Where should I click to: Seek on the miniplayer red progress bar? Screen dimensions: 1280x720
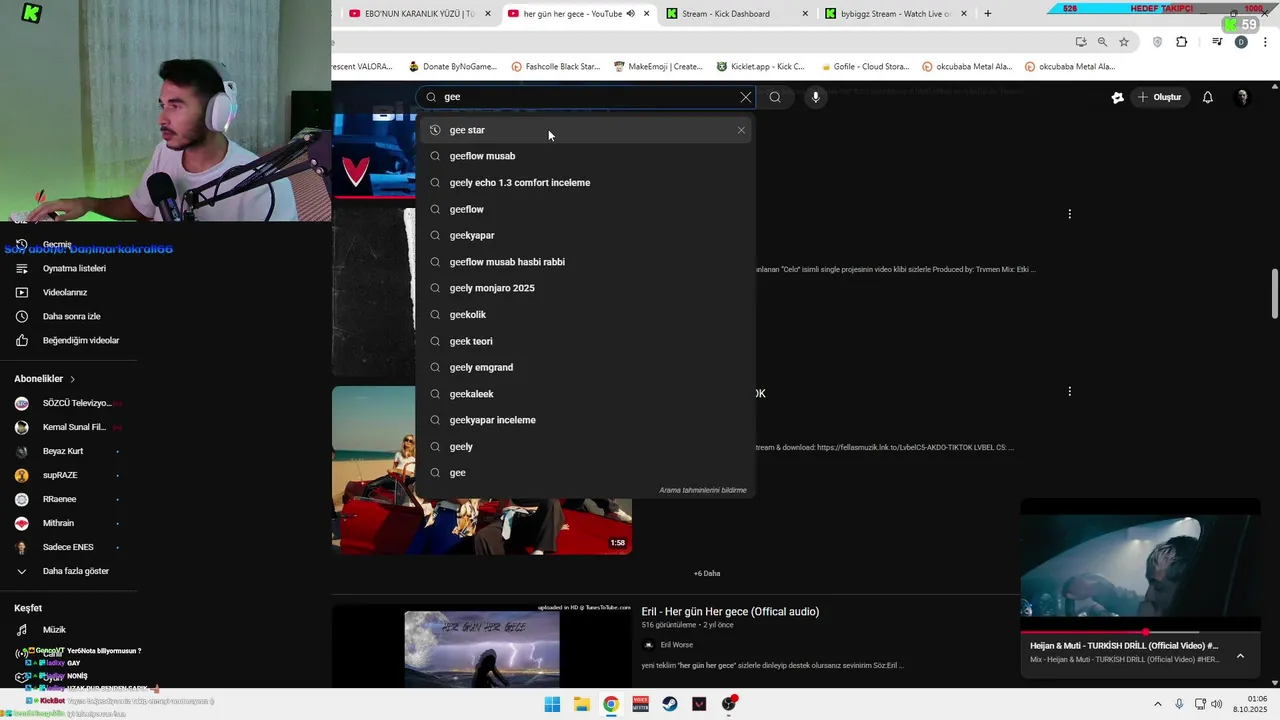pyautogui.click(x=1140, y=632)
